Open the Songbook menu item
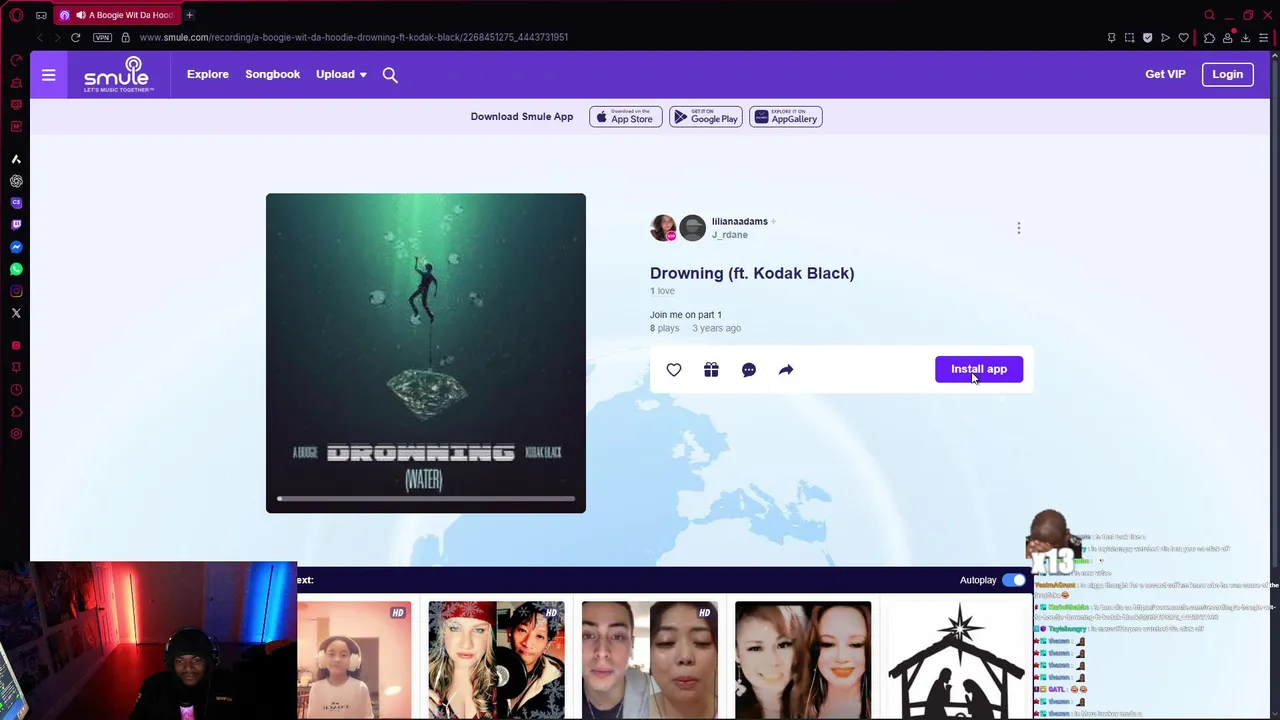This screenshot has height=720, width=1280. (273, 75)
